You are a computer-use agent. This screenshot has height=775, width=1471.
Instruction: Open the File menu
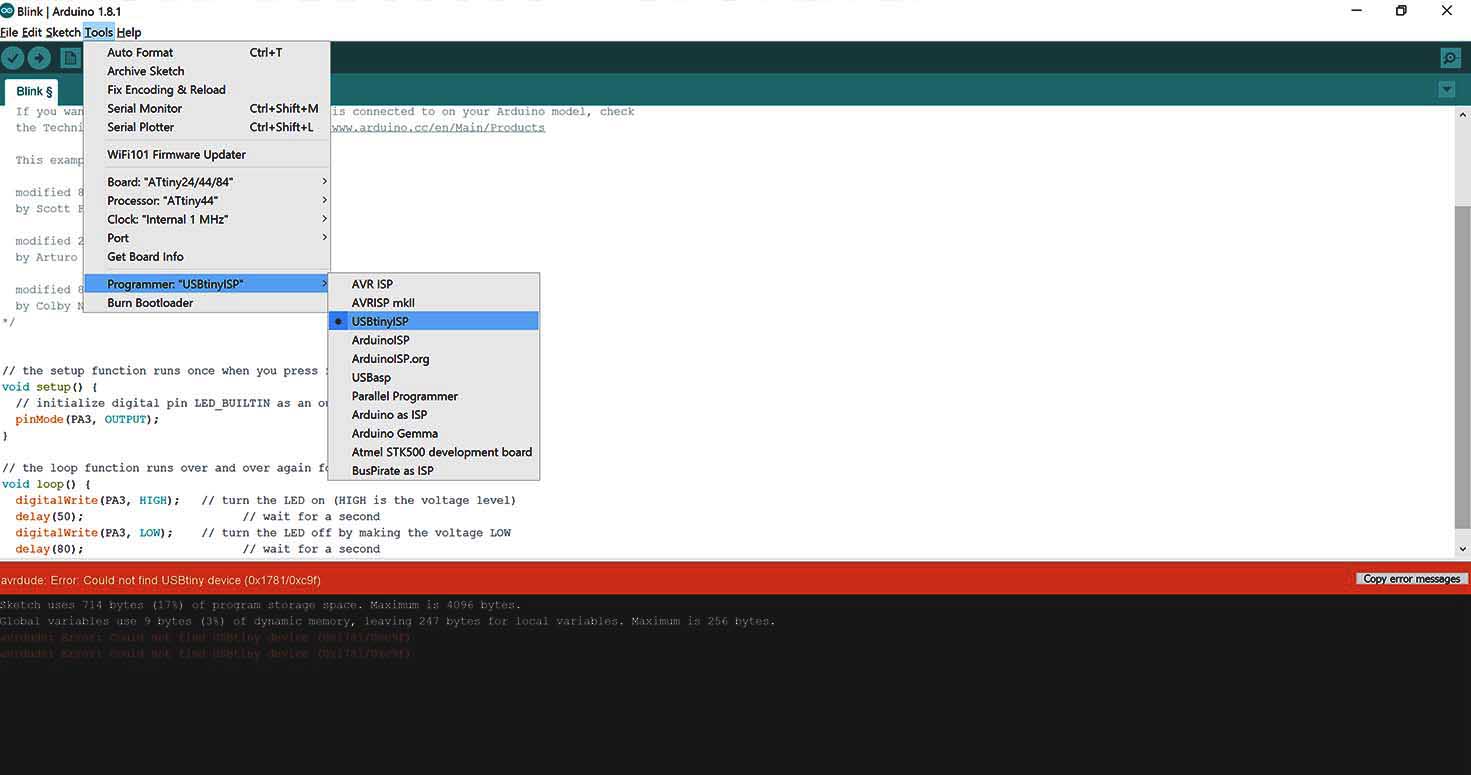point(9,32)
